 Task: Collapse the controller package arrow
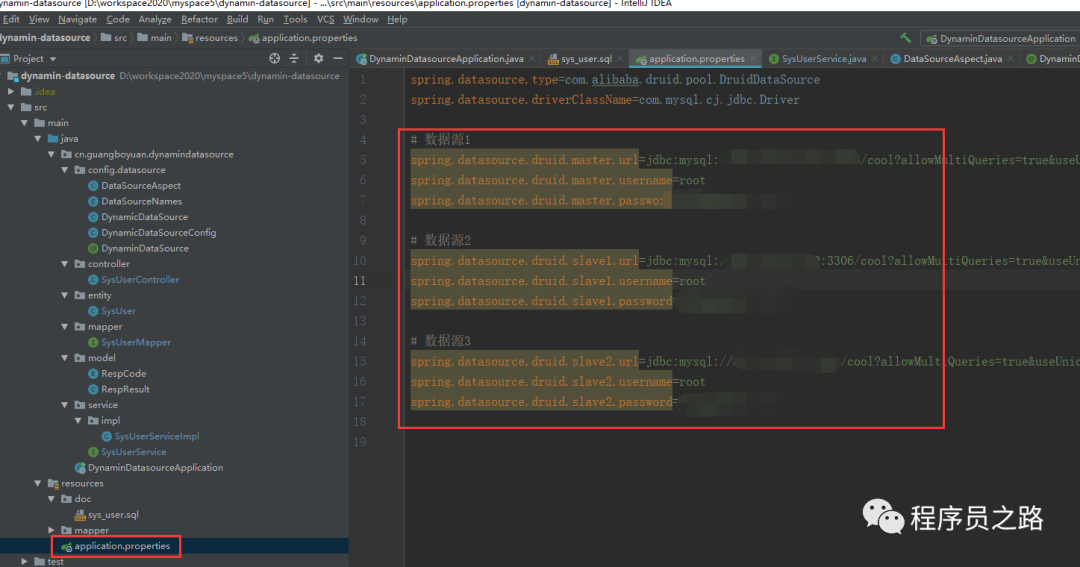65,264
